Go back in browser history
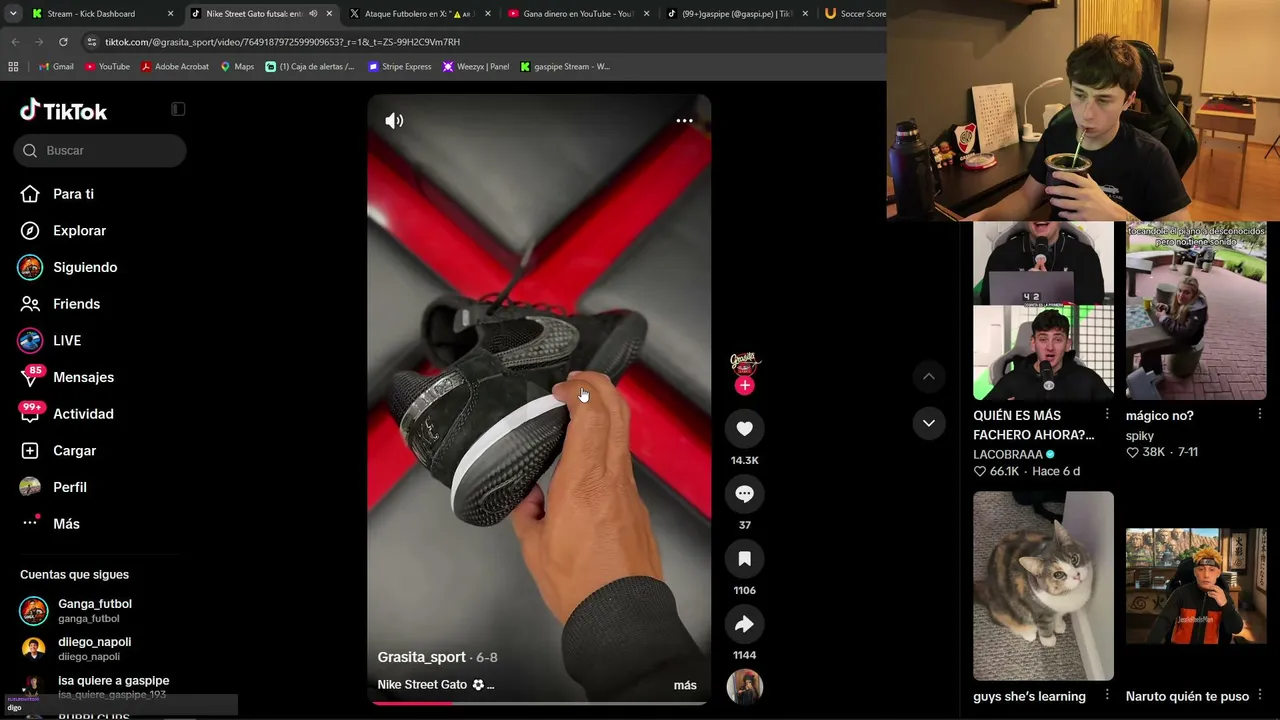The height and width of the screenshot is (720, 1280). pyautogui.click(x=15, y=42)
